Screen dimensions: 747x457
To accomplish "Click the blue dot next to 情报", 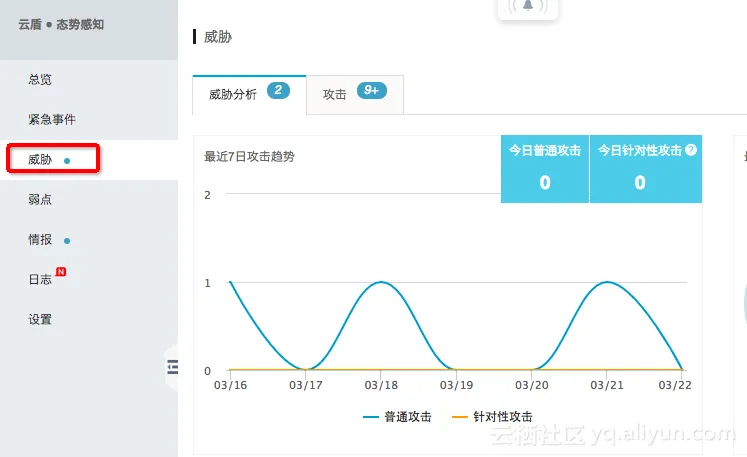I will [67, 241].
